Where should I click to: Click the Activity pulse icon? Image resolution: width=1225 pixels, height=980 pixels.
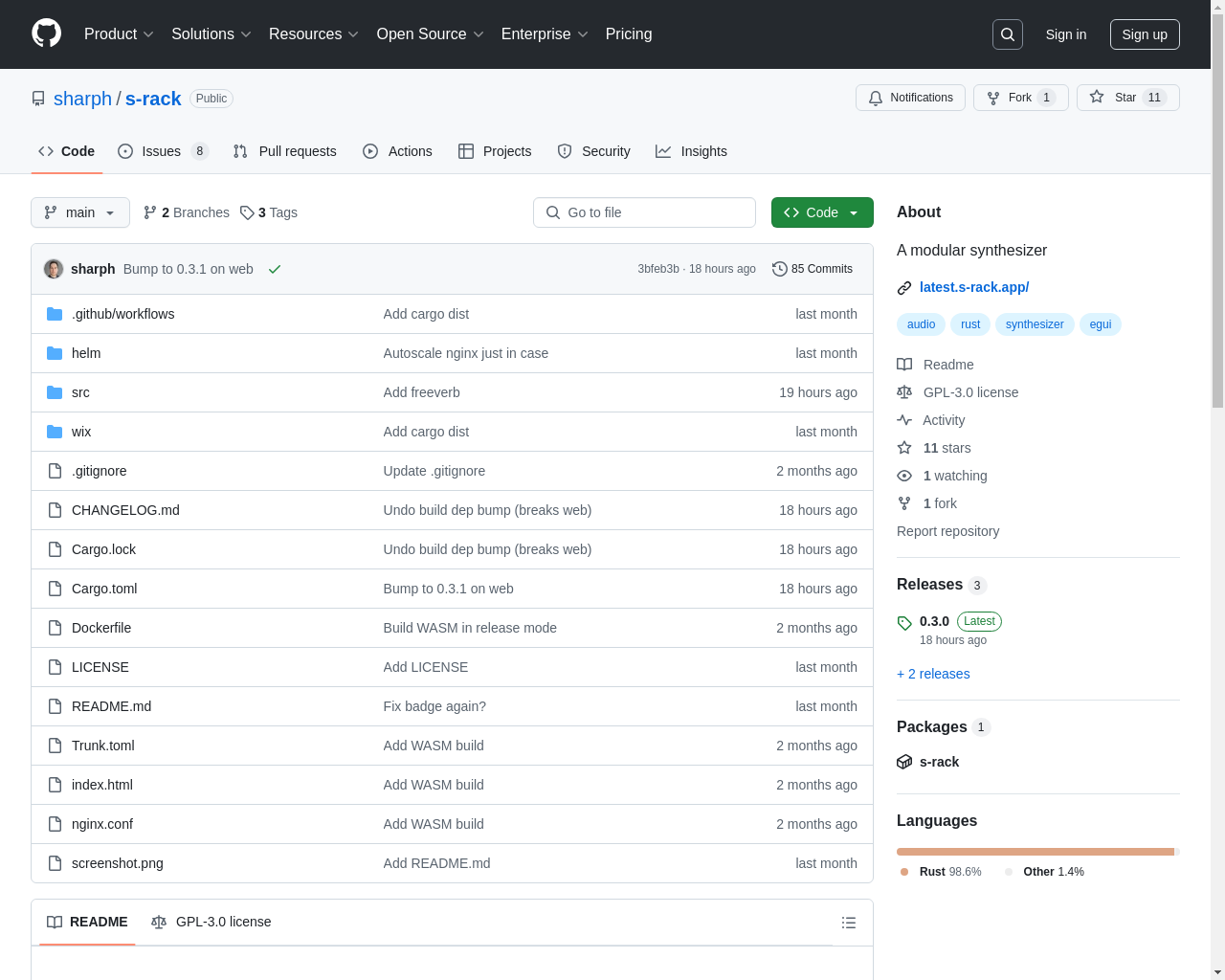(904, 420)
